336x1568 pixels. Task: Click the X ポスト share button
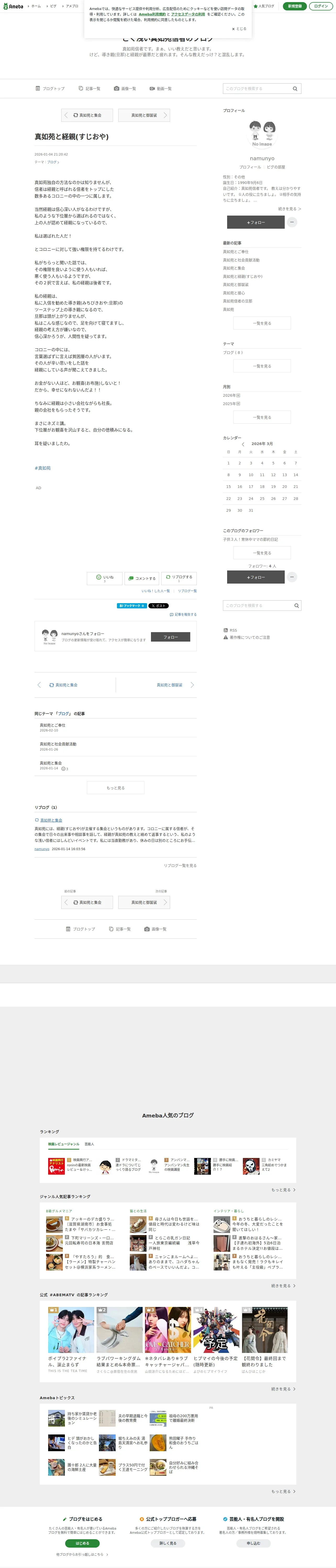(159, 606)
